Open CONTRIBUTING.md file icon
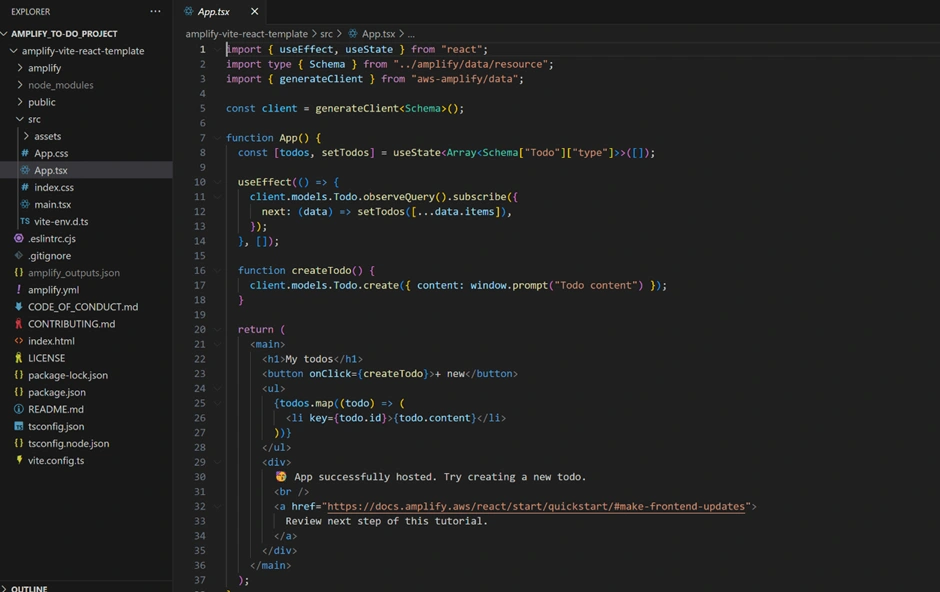 click(x=19, y=324)
